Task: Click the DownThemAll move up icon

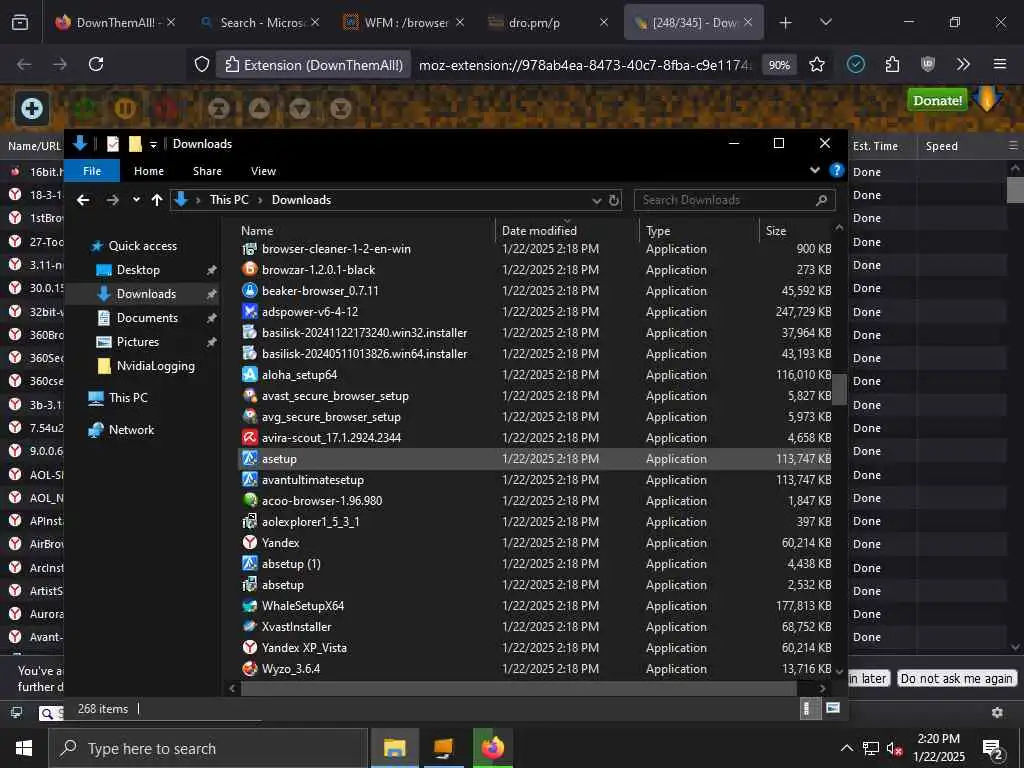Action: (259, 108)
